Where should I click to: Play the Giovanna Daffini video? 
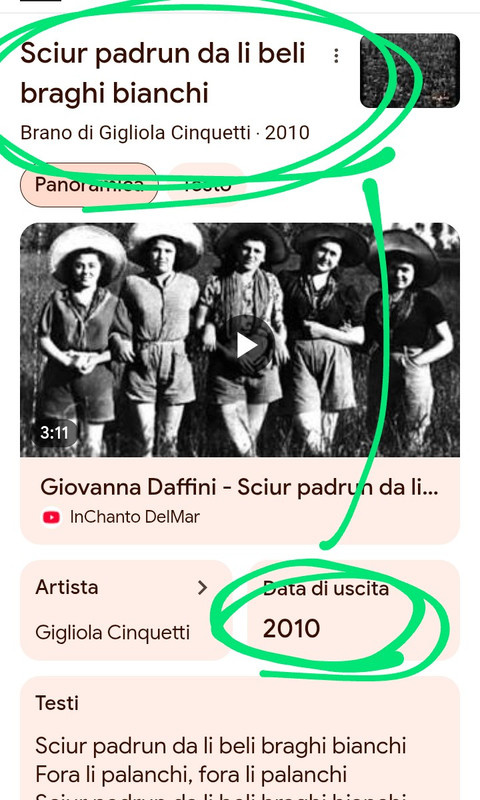tap(247, 346)
